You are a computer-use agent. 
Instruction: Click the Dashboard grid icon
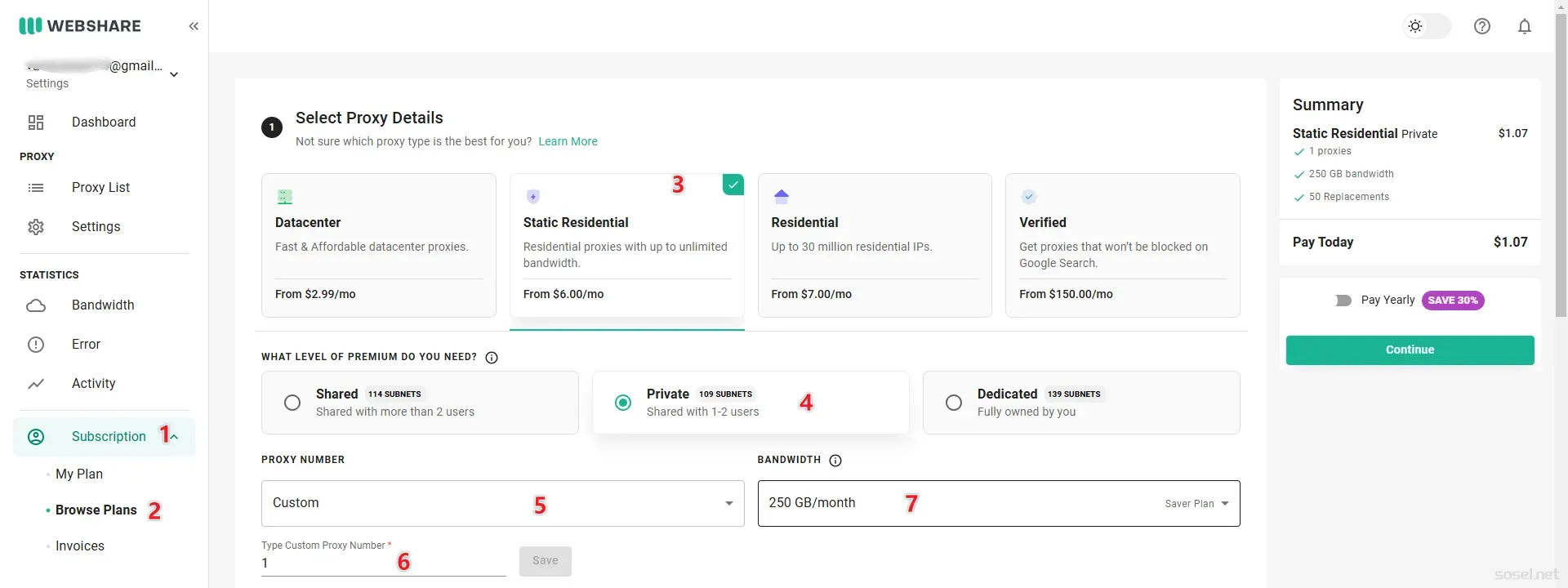36,122
